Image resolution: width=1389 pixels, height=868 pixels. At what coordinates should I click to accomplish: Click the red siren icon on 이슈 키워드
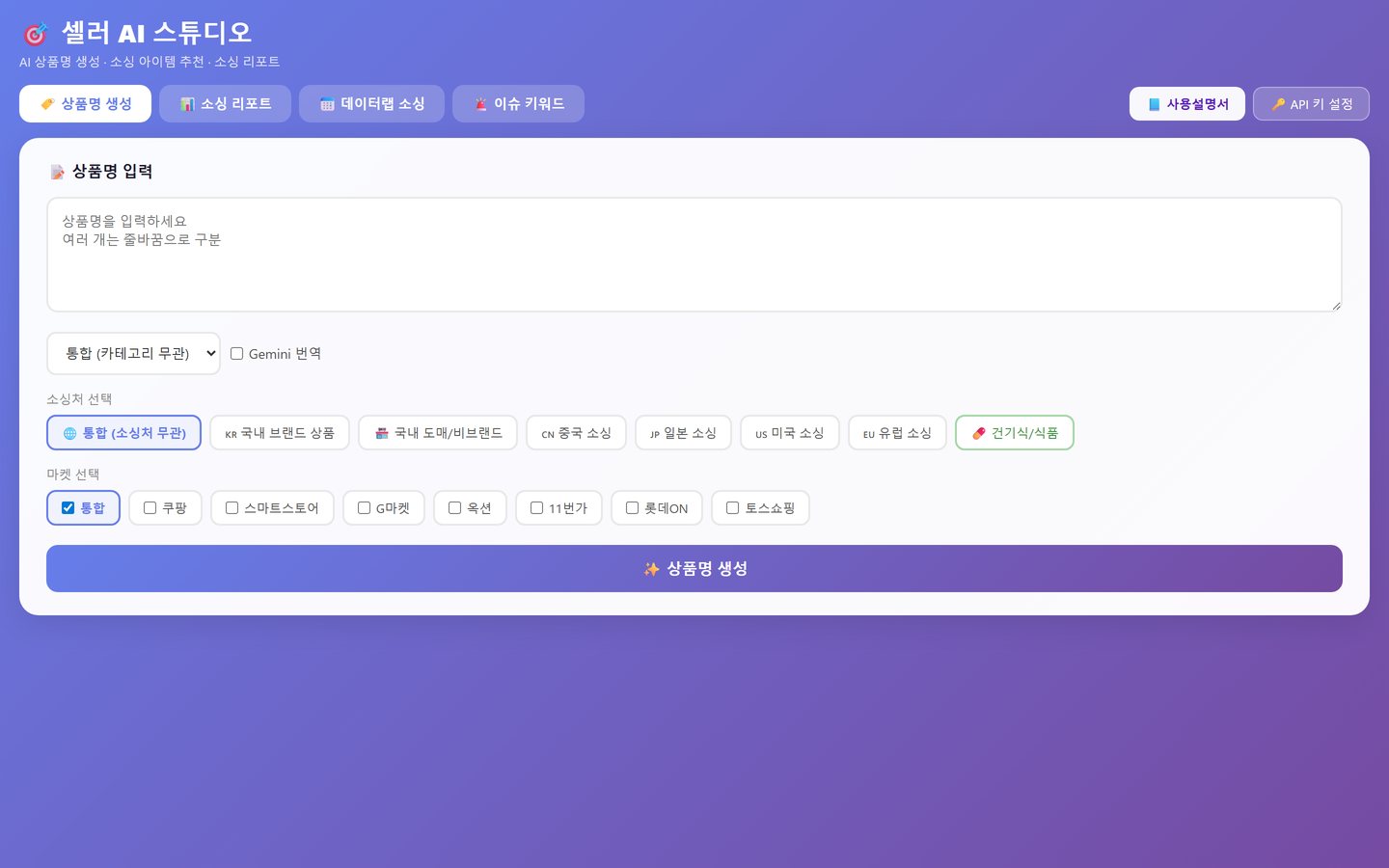(480, 104)
